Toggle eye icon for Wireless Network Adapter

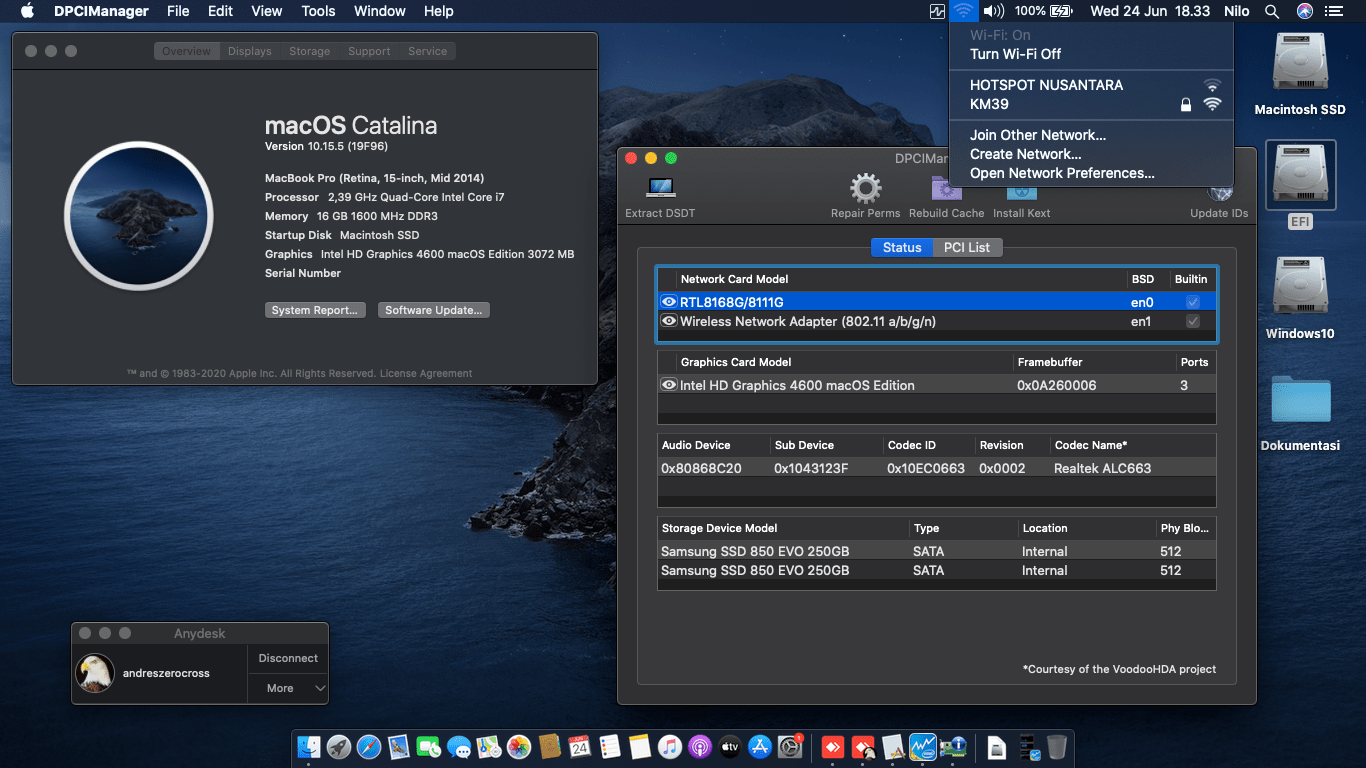(x=668, y=320)
